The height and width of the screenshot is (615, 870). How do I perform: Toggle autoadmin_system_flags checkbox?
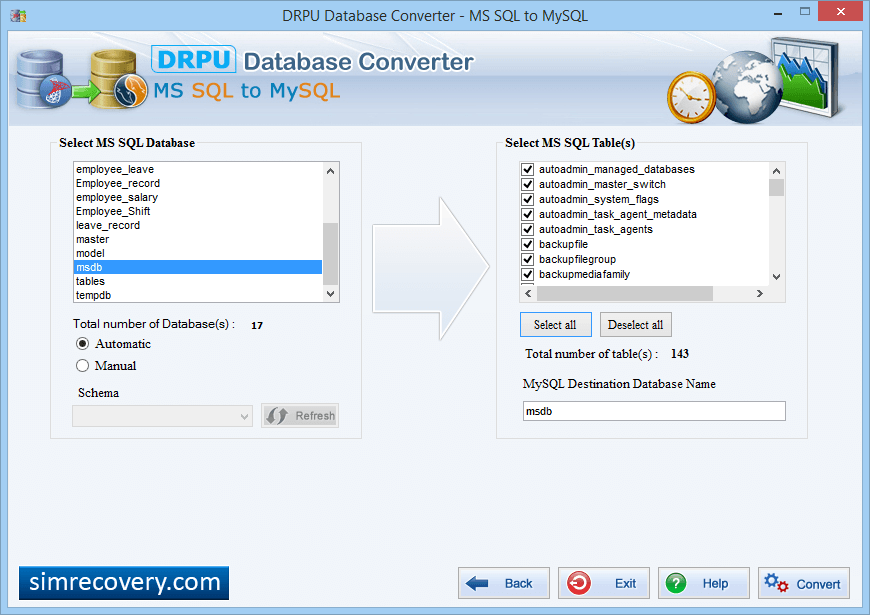click(x=528, y=199)
